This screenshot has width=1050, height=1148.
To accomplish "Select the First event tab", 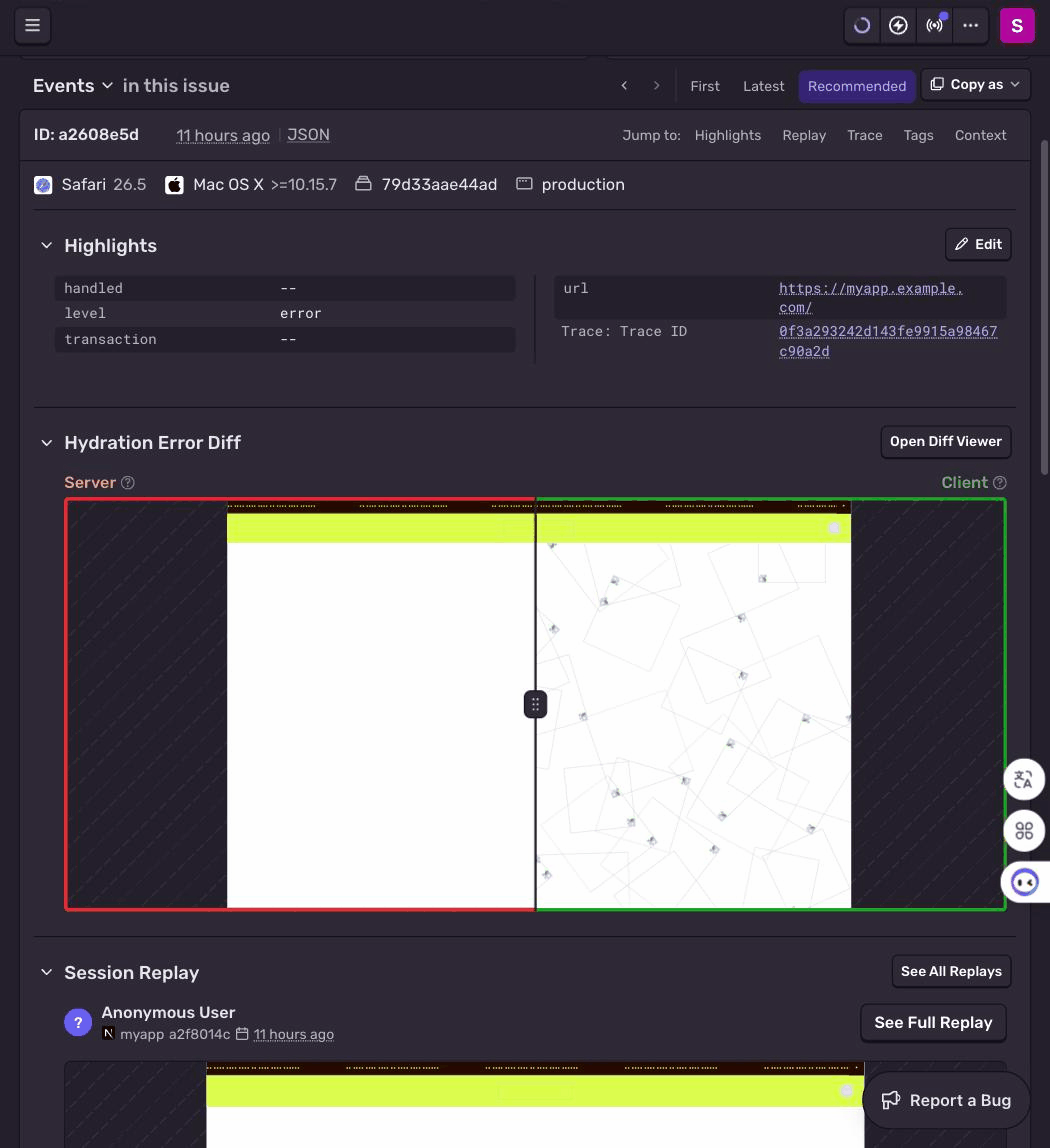I will coord(705,86).
